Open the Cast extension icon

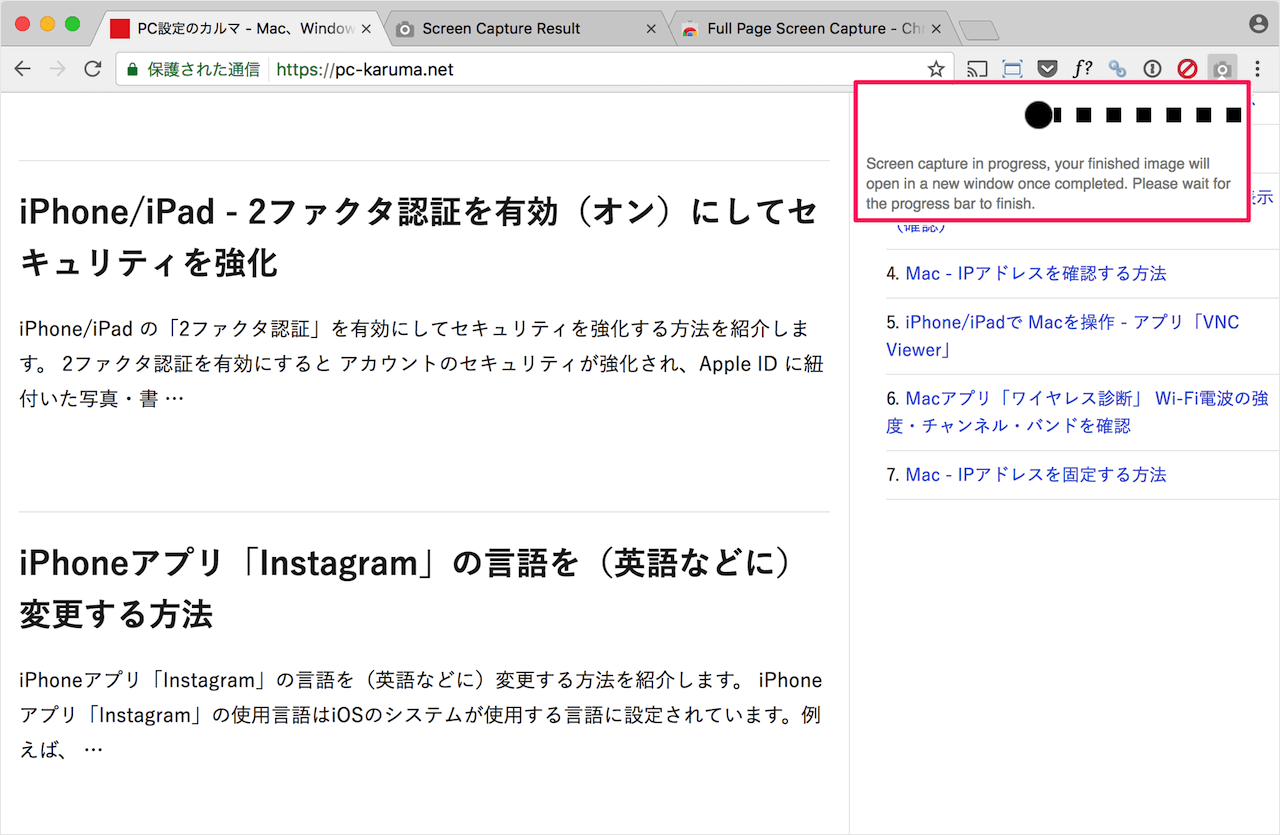click(x=977, y=69)
